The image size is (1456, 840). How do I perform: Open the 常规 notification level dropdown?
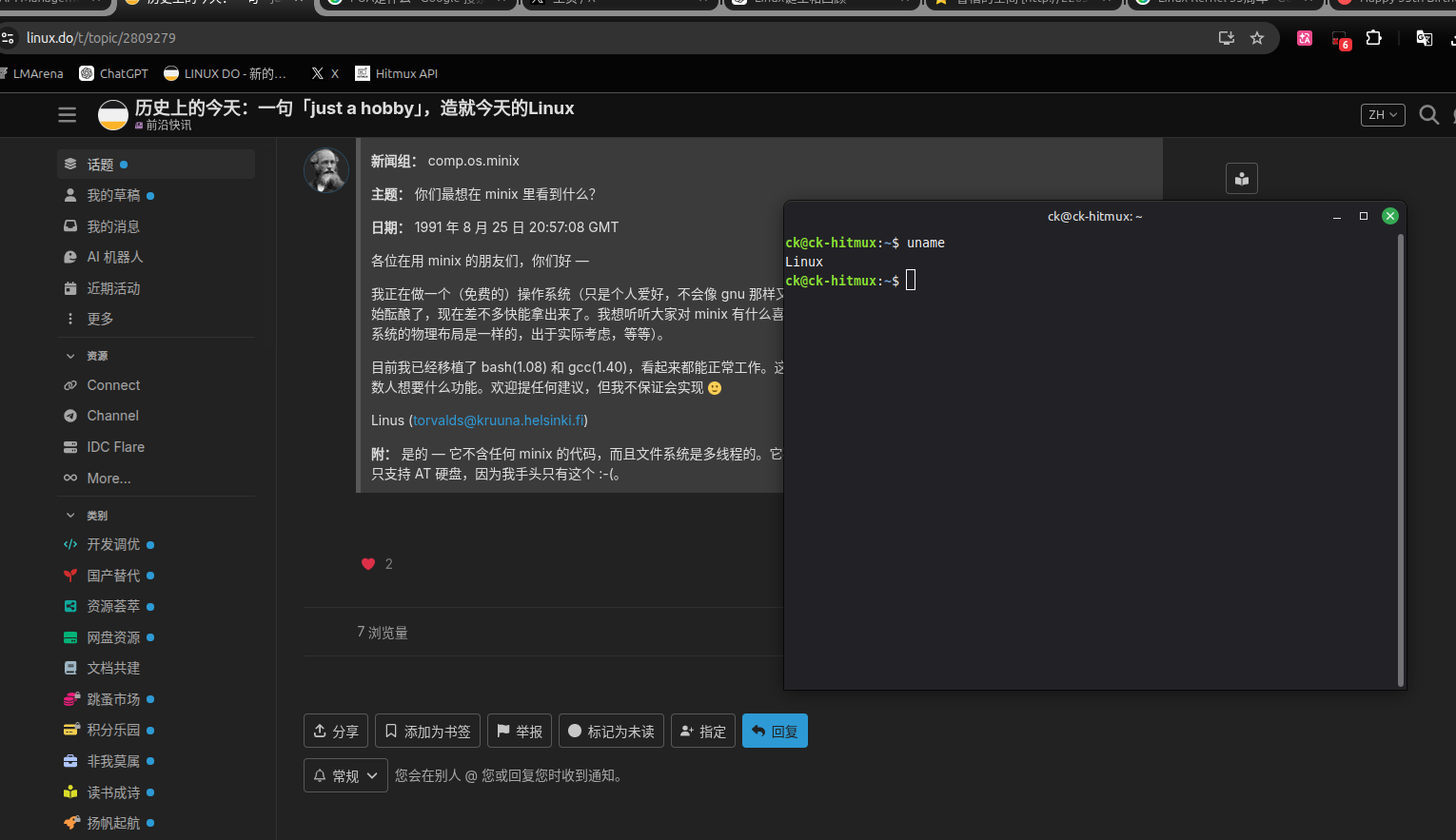click(345, 775)
